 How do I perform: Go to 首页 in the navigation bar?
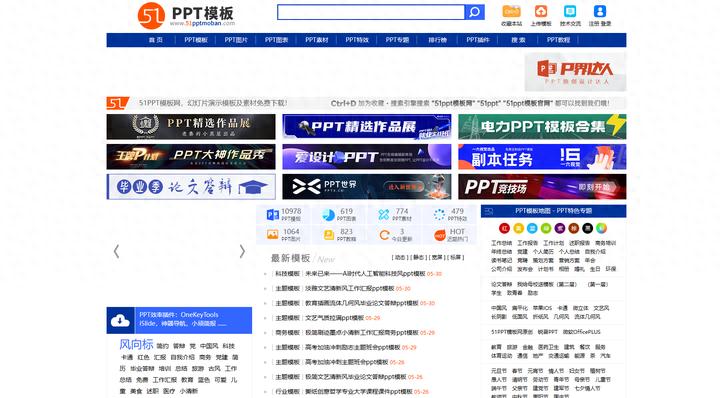[x=156, y=40]
